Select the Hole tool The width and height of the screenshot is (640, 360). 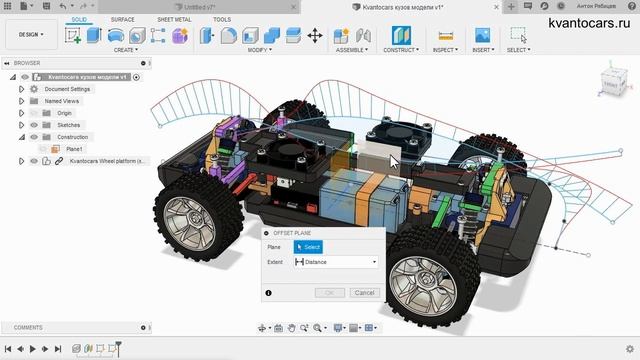(137, 36)
